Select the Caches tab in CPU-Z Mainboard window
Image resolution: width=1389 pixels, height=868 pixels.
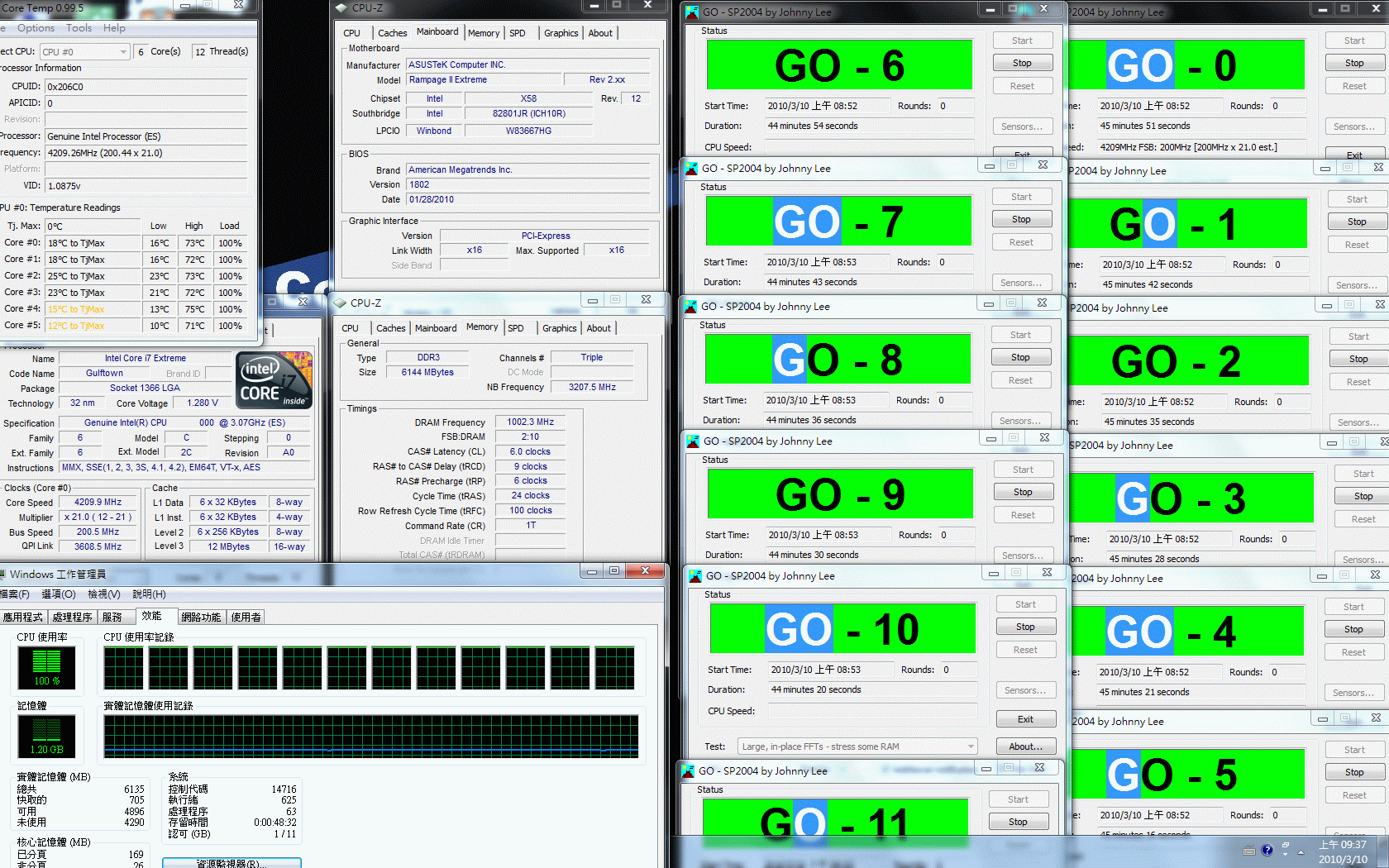coord(392,33)
